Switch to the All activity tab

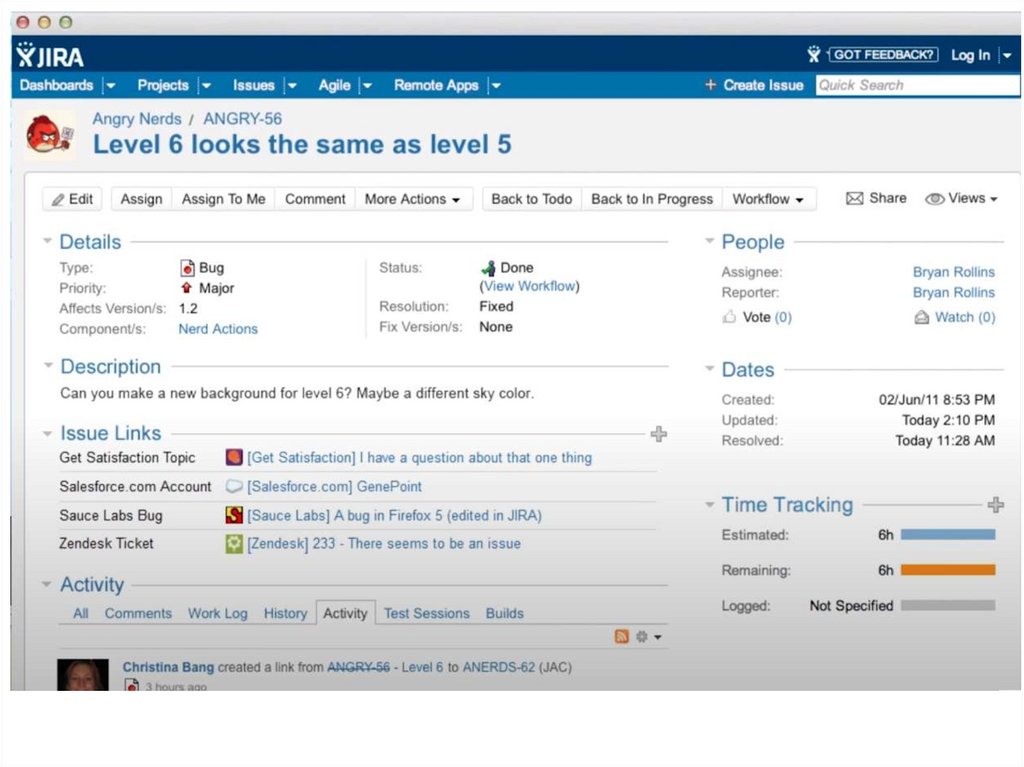pyautogui.click(x=80, y=613)
